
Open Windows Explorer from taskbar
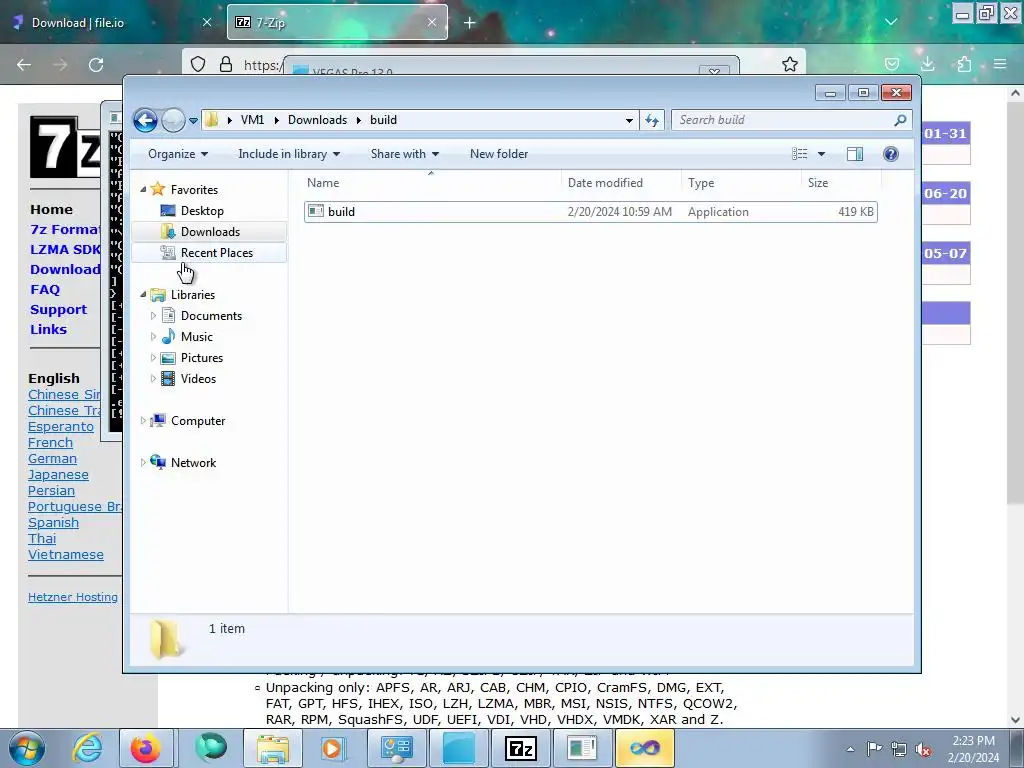point(272,748)
